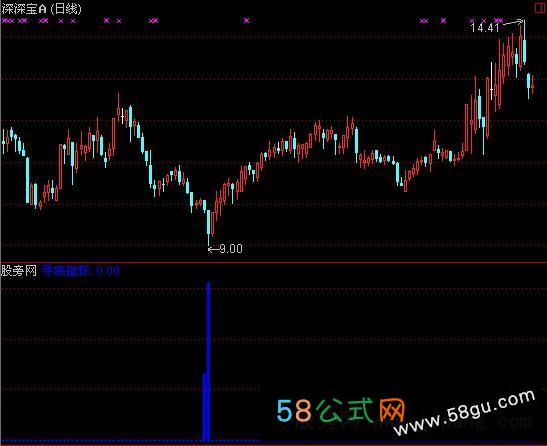The image size is (547, 446).
Task: Click the 9.00 low price label
Action: pos(231,249)
